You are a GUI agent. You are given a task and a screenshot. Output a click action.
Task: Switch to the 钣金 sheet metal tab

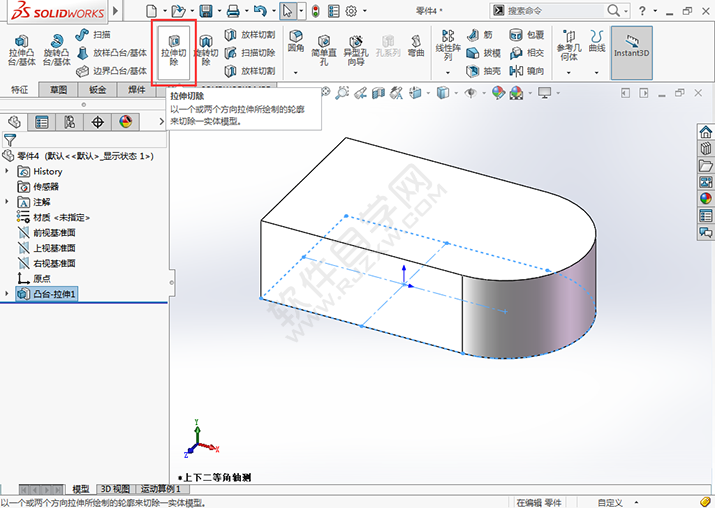click(x=98, y=90)
